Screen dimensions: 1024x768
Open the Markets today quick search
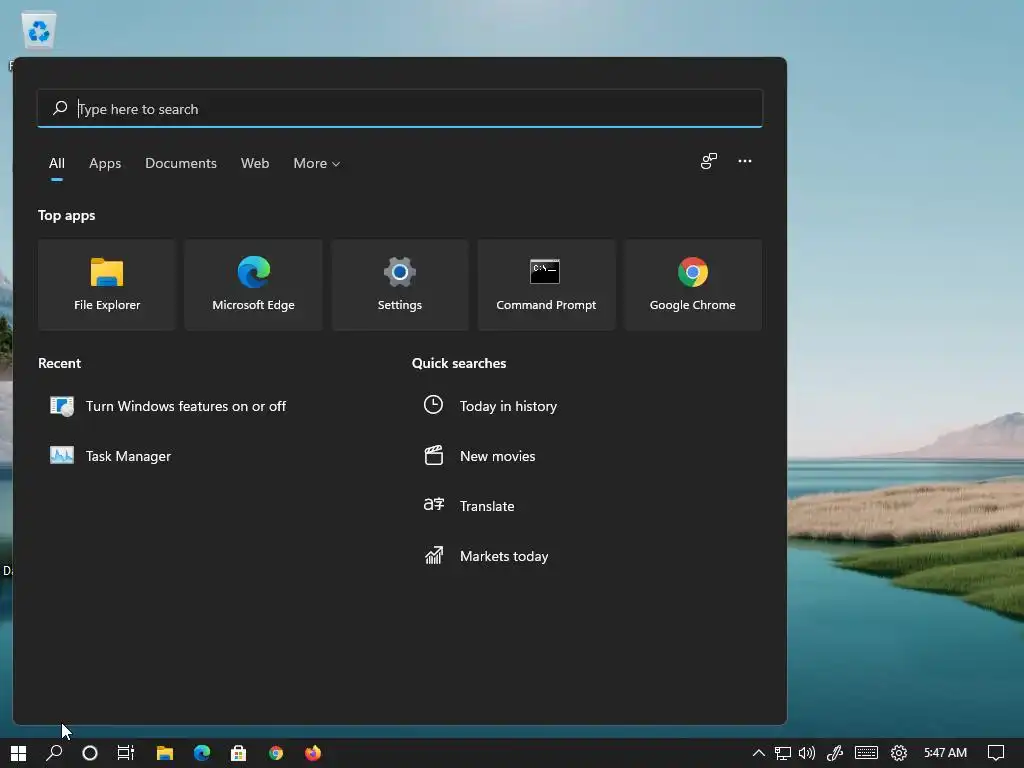486,556
